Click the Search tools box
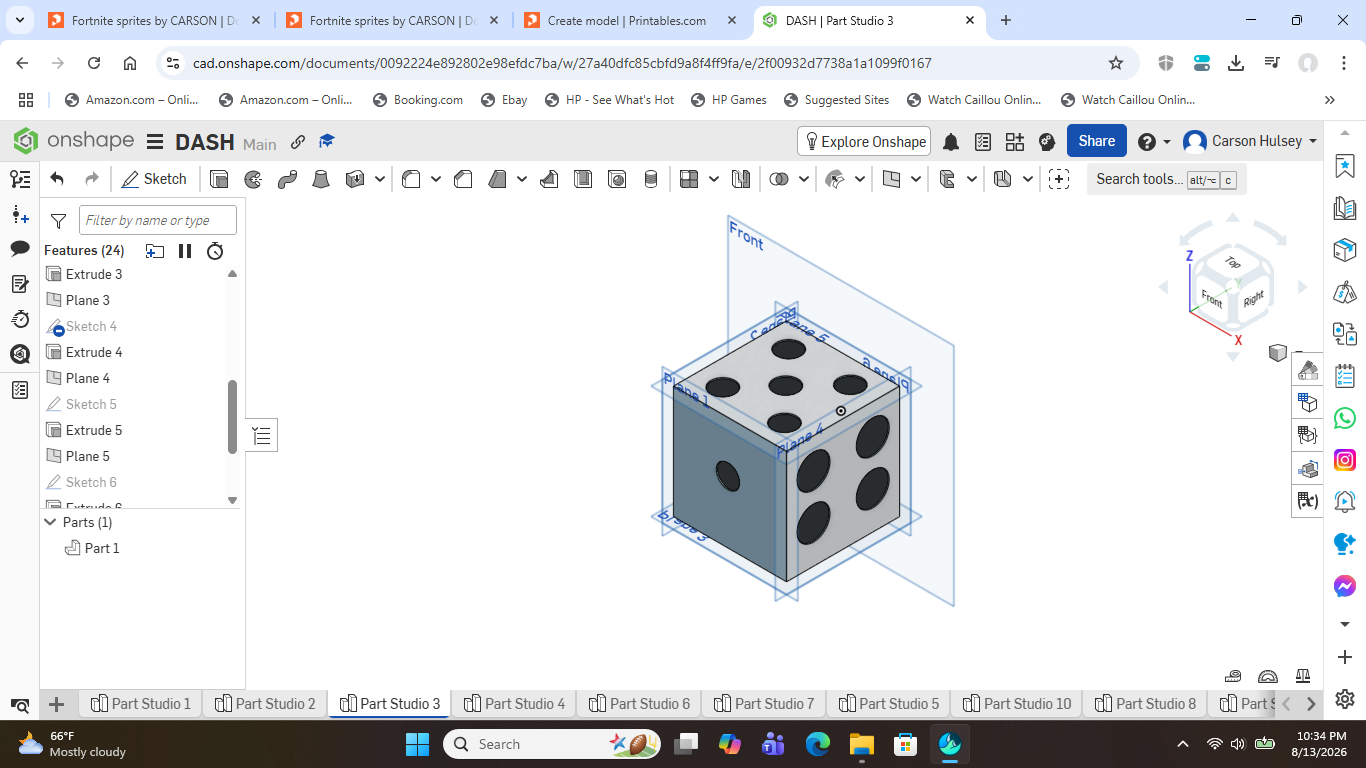The width and height of the screenshot is (1366, 768). pyautogui.click(x=1166, y=179)
